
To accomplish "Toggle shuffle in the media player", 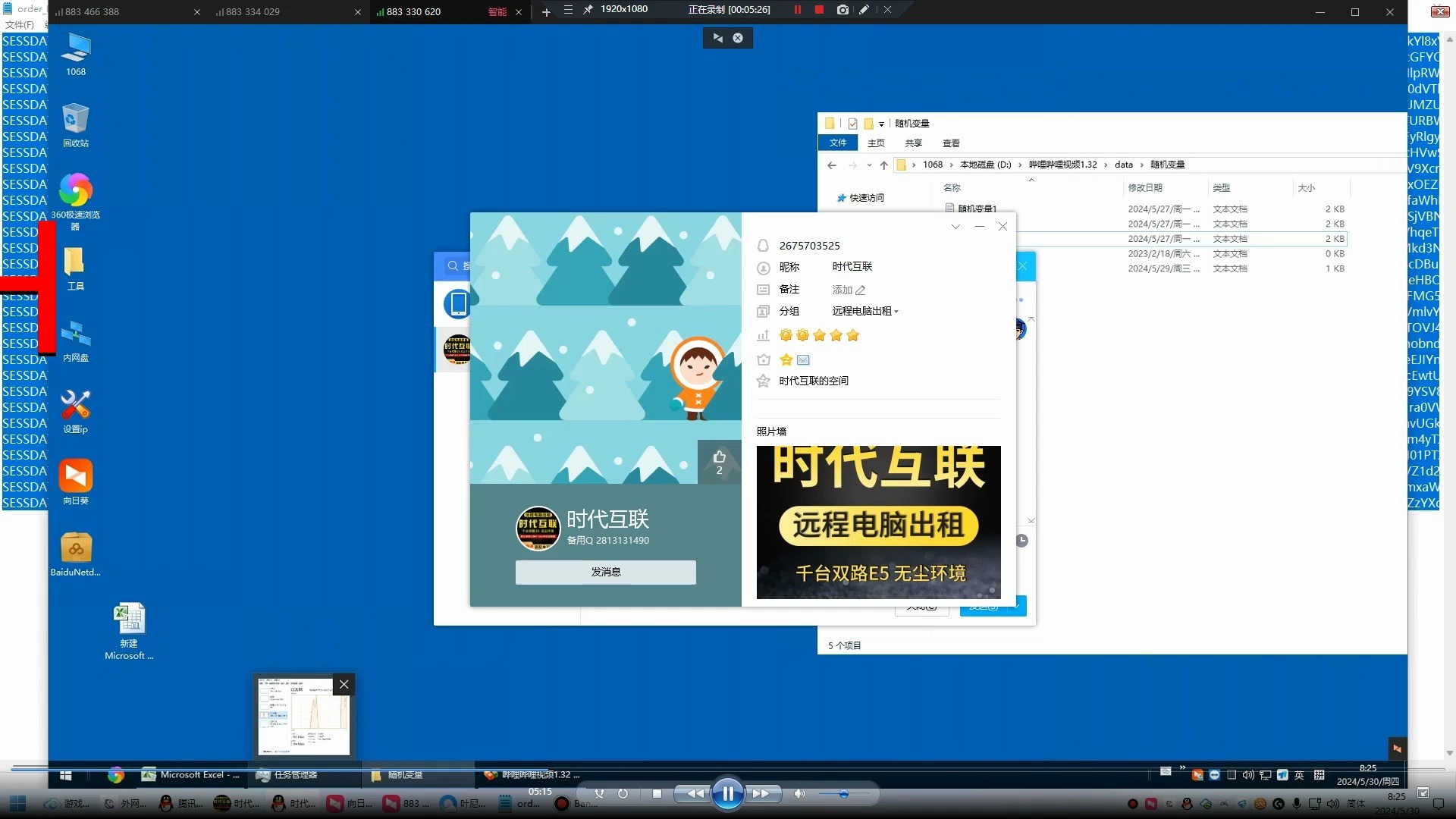I will click(599, 794).
